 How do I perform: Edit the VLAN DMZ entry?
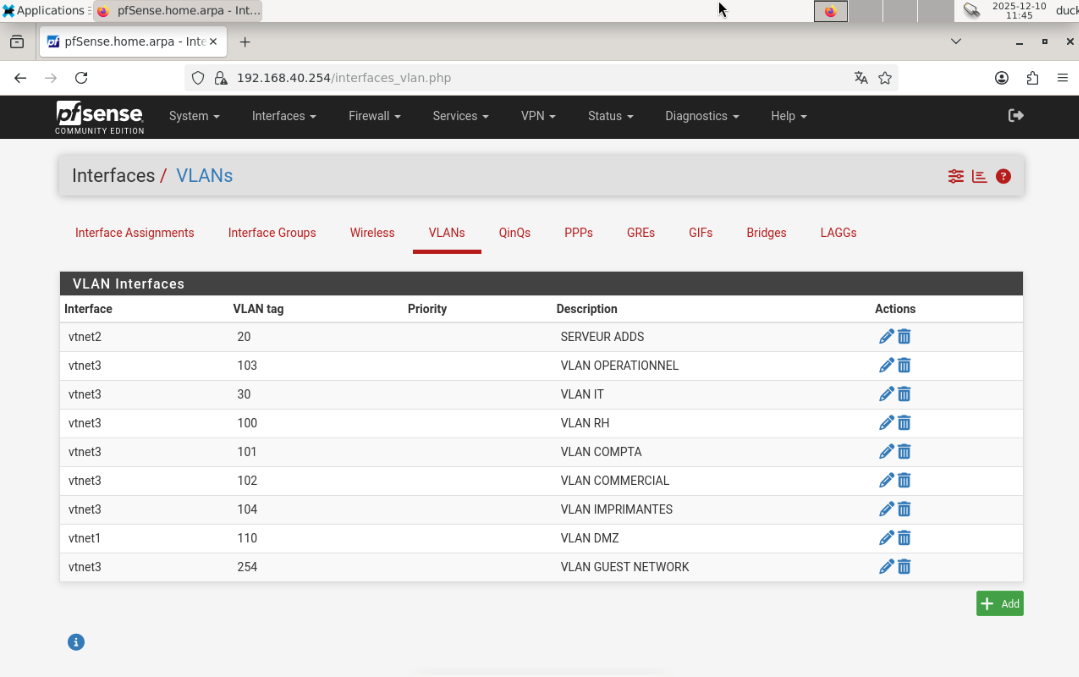pyautogui.click(x=886, y=538)
